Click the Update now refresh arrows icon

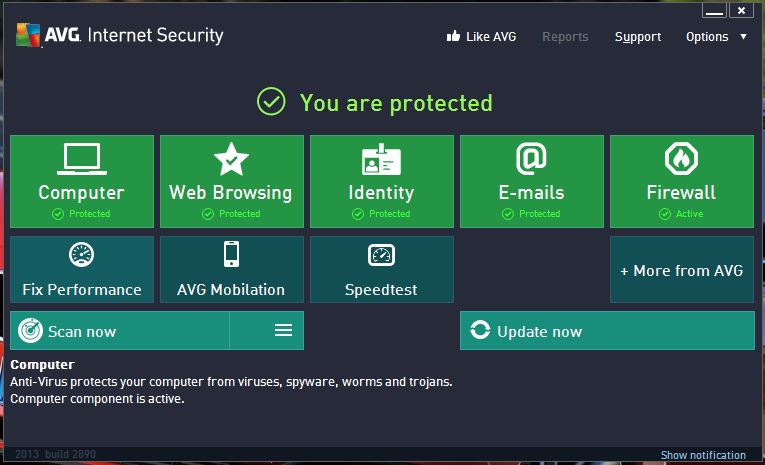tap(480, 330)
